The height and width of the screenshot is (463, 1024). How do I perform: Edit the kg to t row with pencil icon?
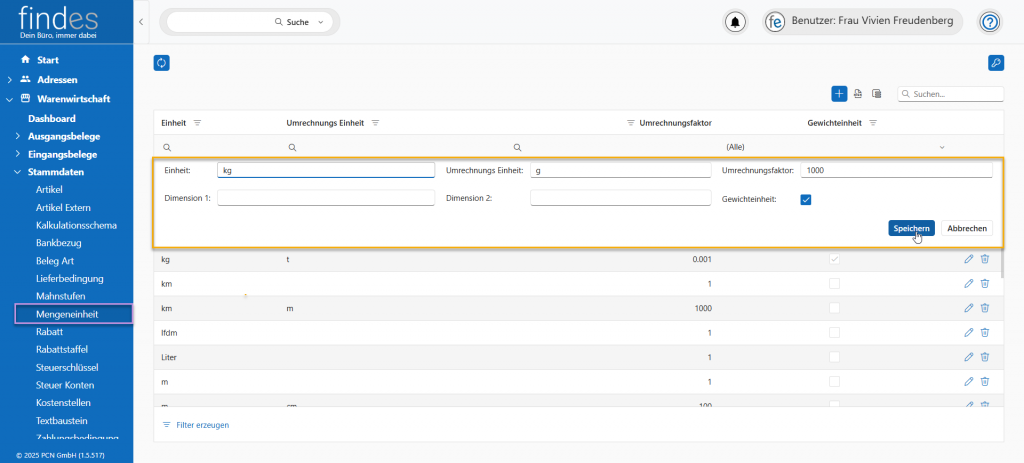click(x=968, y=259)
